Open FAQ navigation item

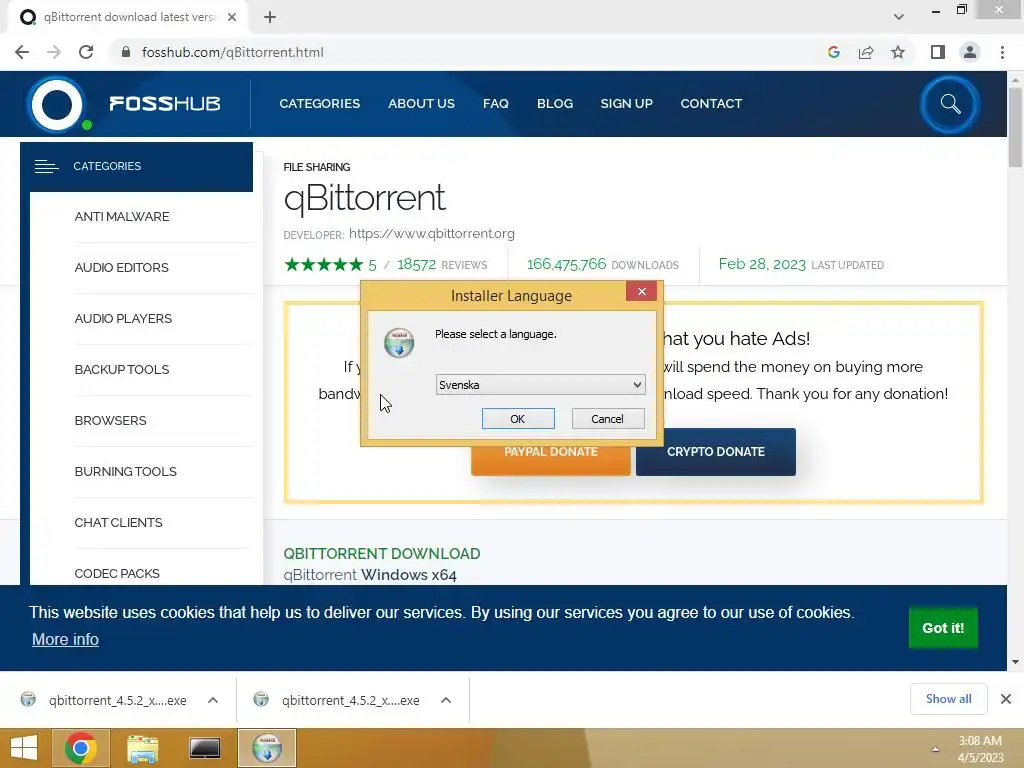coord(496,104)
